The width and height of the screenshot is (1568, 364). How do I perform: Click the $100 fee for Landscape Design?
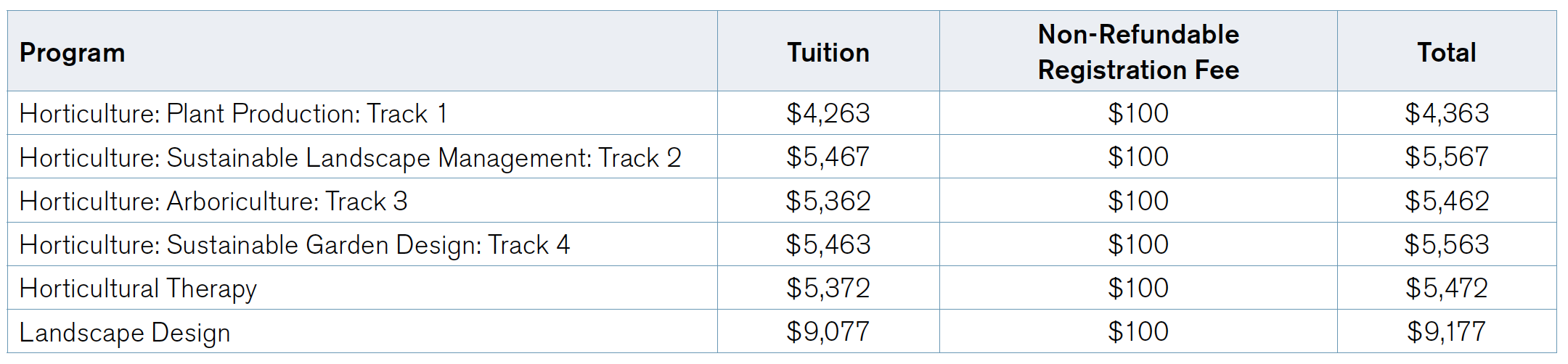(x=1138, y=332)
